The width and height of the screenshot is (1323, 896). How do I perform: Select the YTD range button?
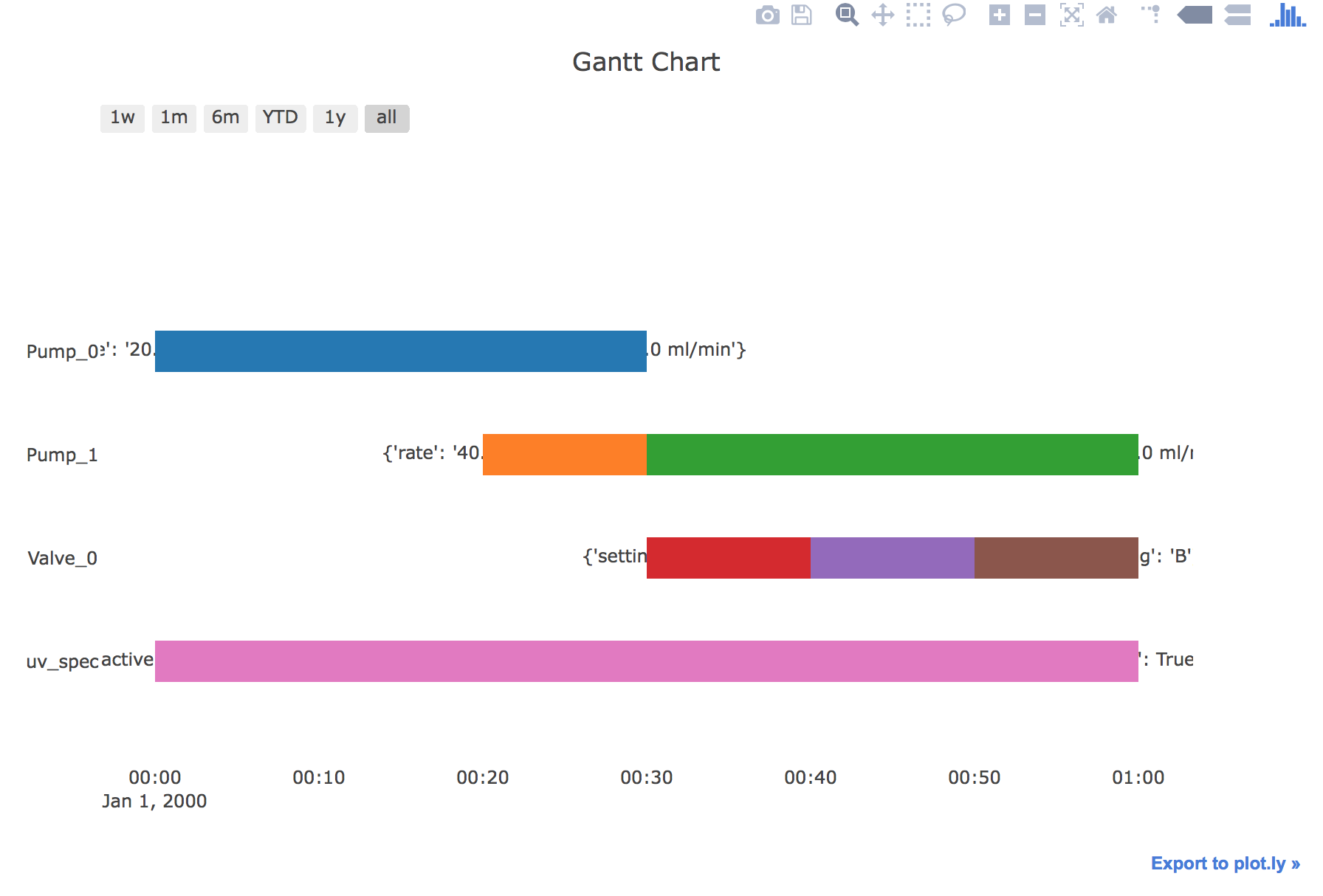pos(280,118)
